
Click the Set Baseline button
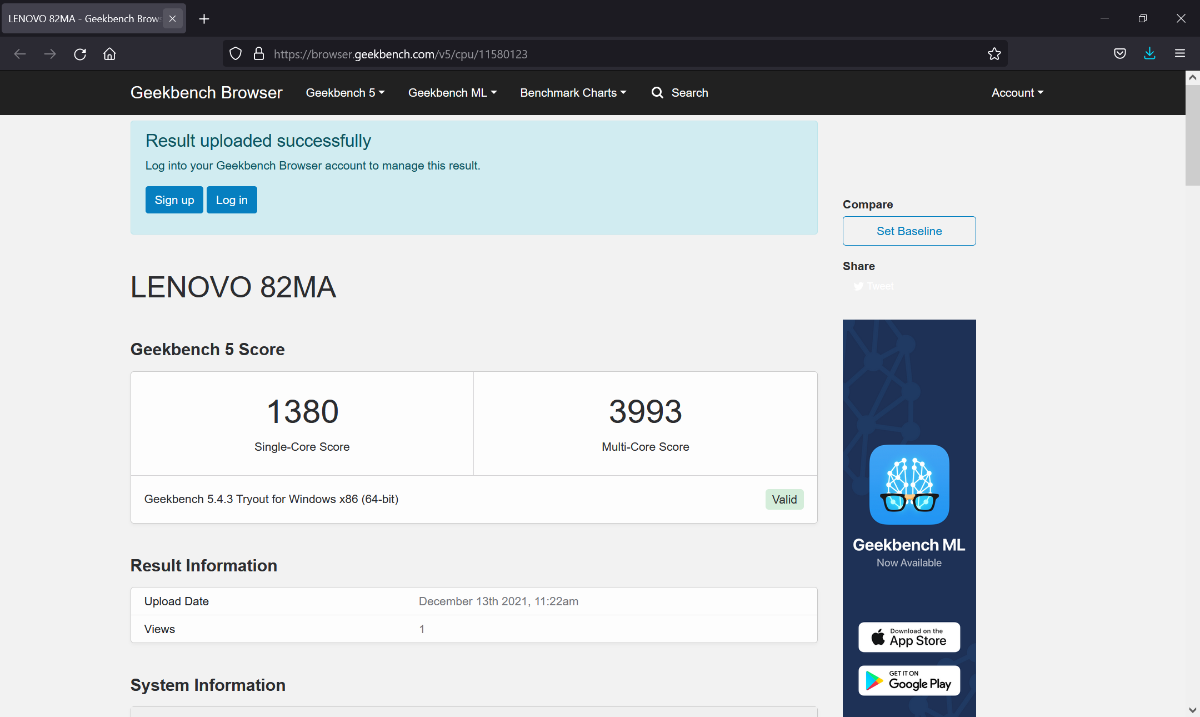click(x=909, y=231)
